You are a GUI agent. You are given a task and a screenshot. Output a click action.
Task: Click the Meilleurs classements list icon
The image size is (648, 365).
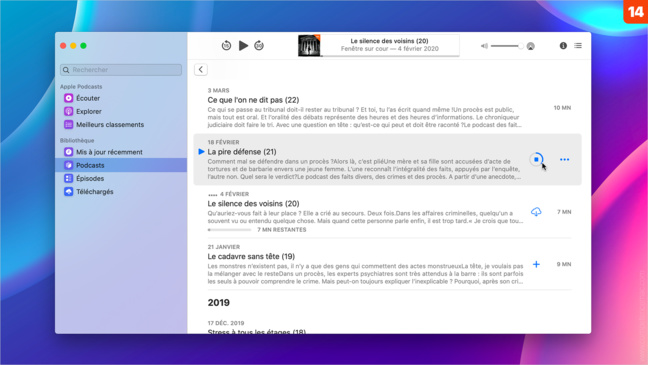(x=69, y=124)
